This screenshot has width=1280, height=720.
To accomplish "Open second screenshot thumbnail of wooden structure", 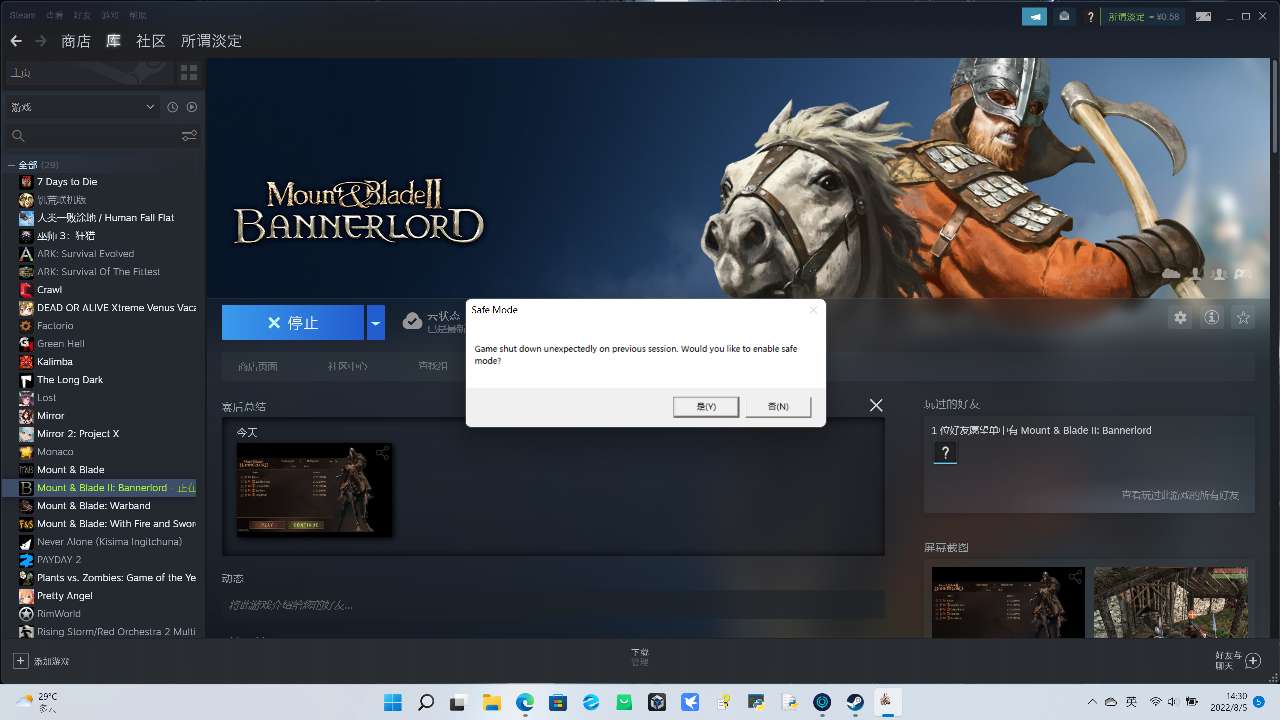I will point(1170,602).
